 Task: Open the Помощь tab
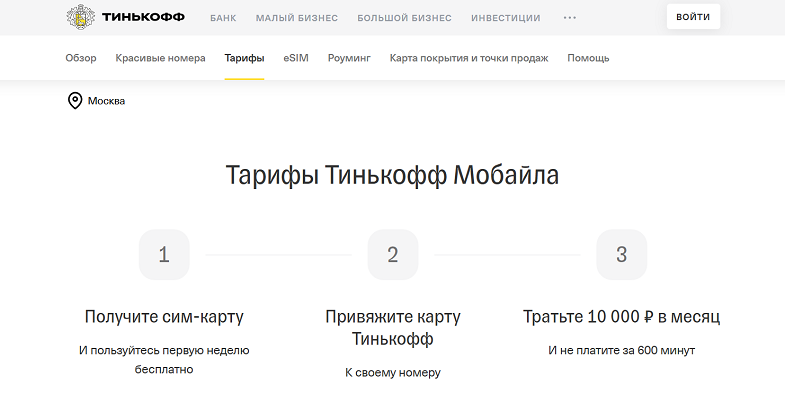[x=588, y=58]
